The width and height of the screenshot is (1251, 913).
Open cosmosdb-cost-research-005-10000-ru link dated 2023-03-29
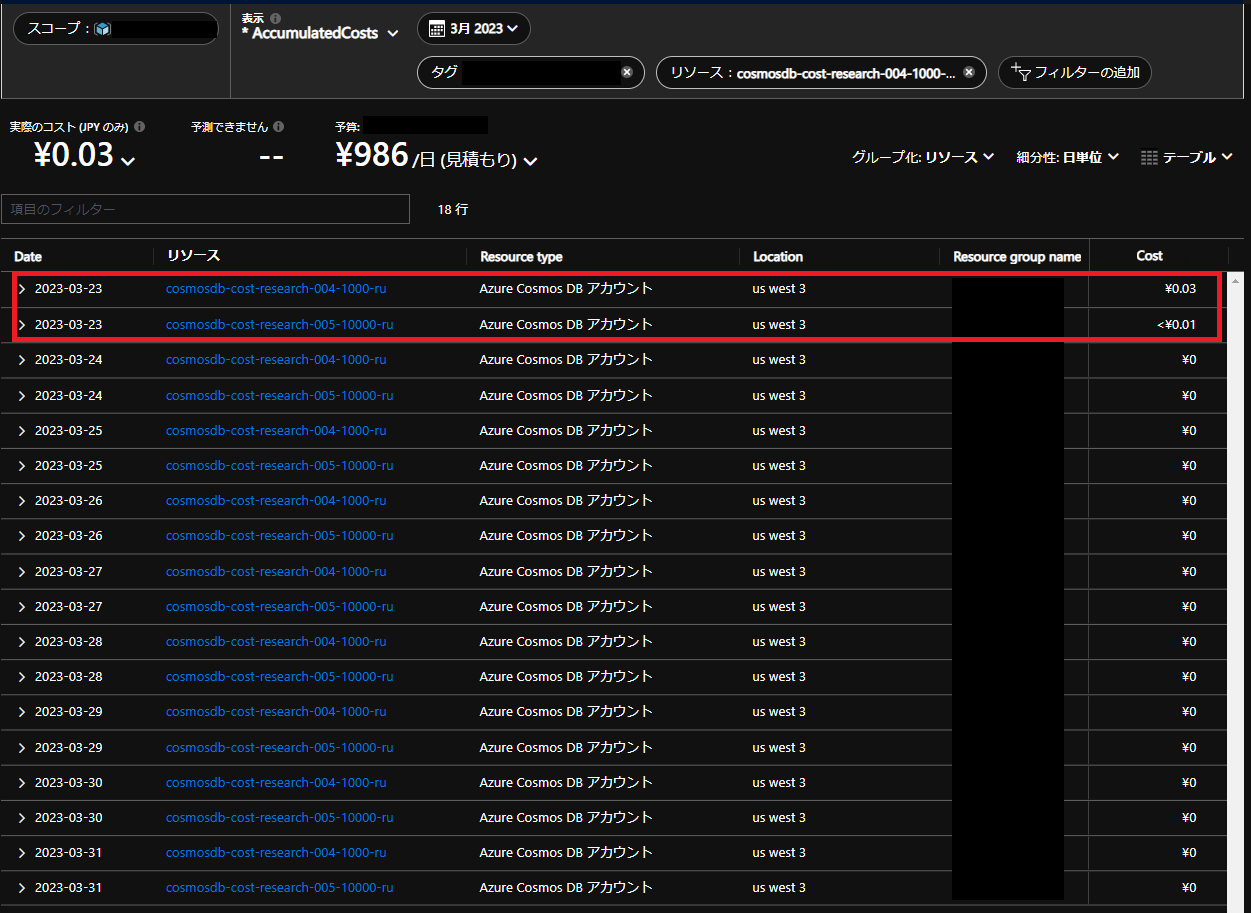(x=280, y=748)
